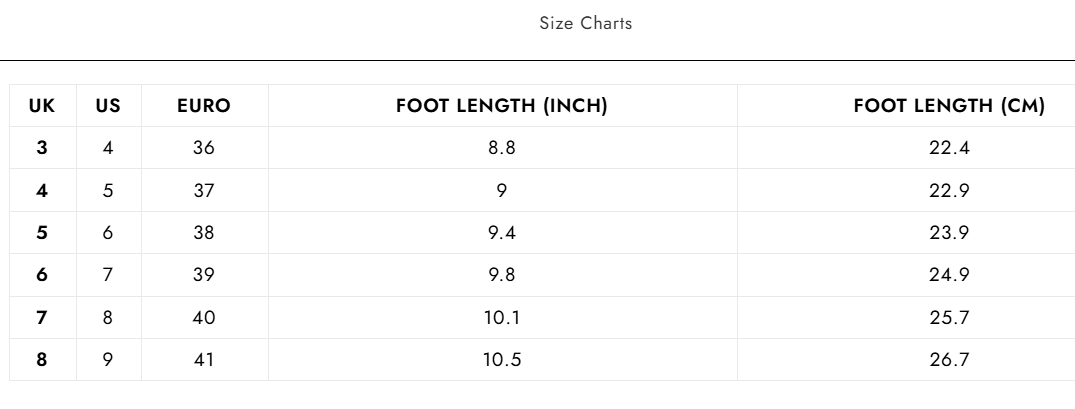Select the 9.4 inch foot length value
This screenshot has height=409, width=1075.
pyautogui.click(x=502, y=234)
